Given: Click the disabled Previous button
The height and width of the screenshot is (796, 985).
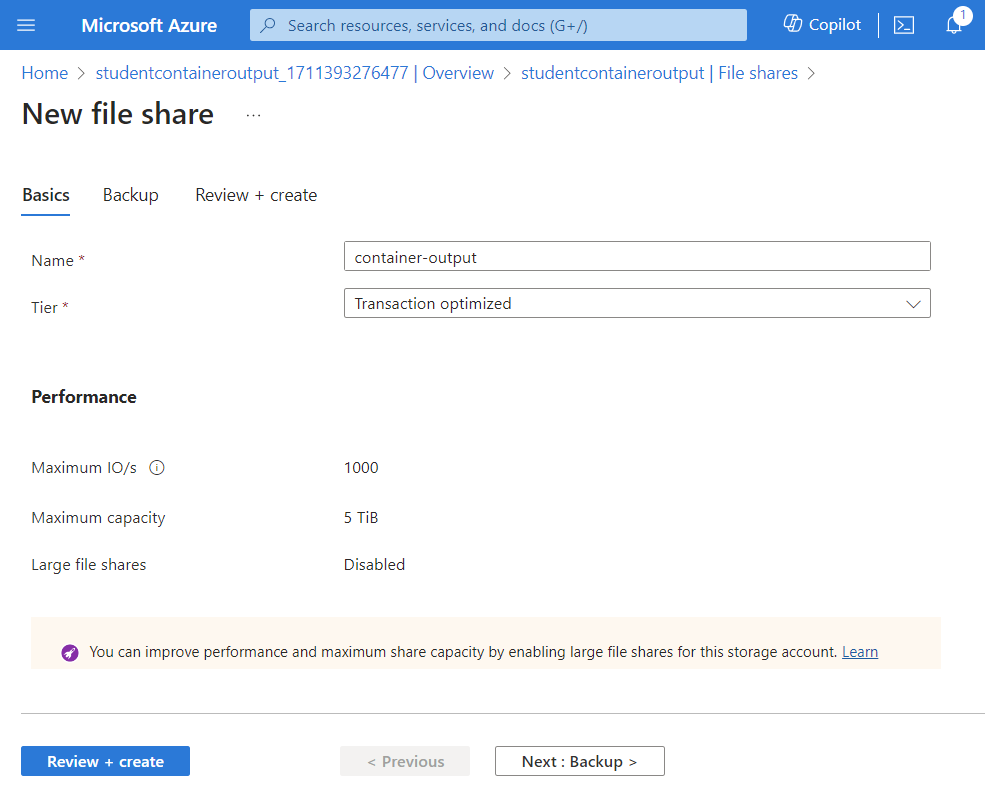Looking at the screenshot, I should pyautogui.click(x=405, y=761).
